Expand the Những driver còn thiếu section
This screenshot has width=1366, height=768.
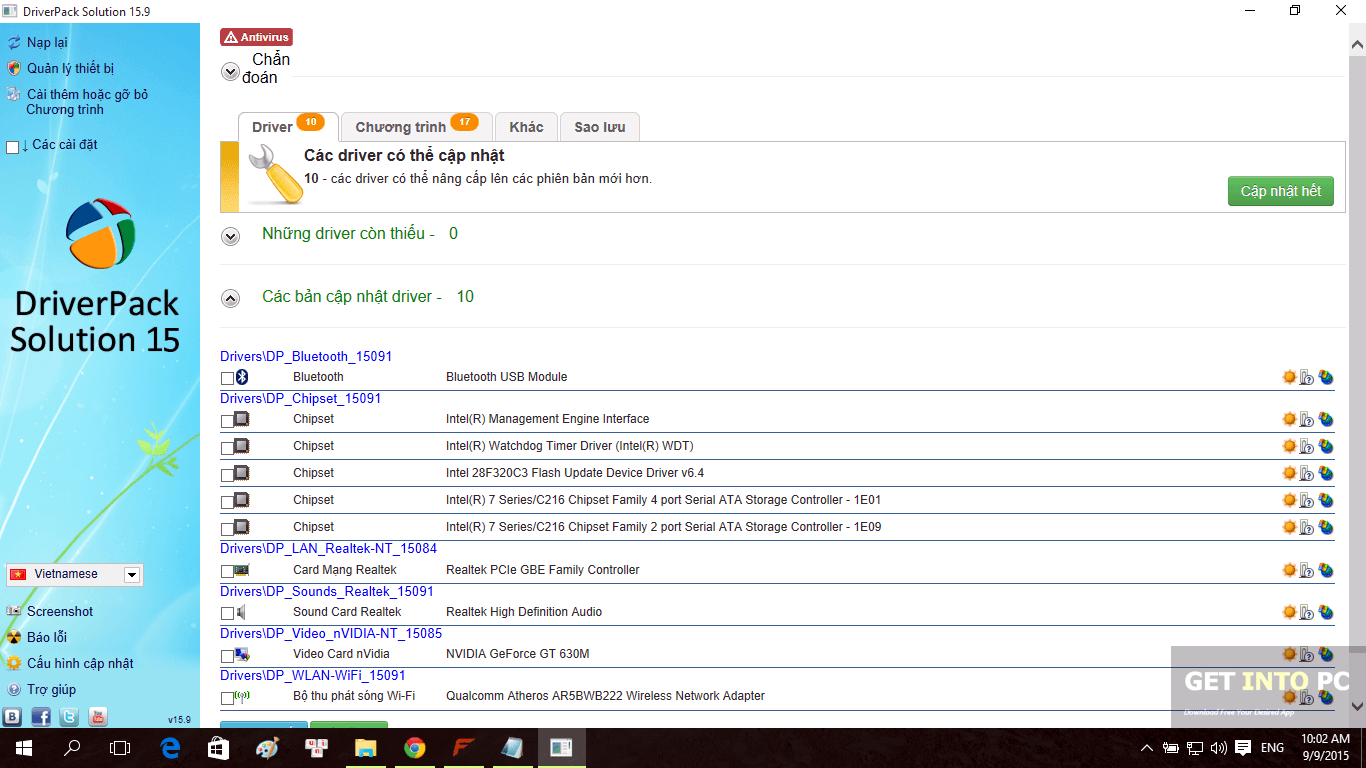pyautogui.click(x=230, y=237)
